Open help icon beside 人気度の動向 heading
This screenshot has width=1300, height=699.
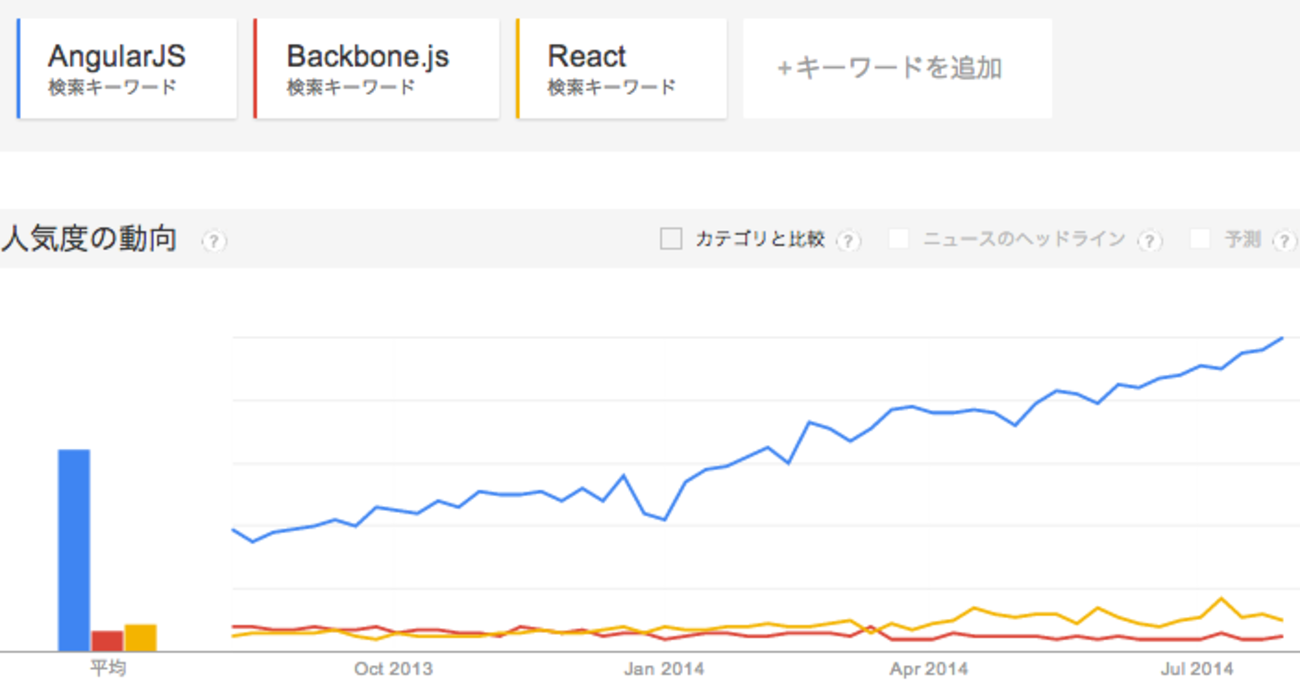214,241
